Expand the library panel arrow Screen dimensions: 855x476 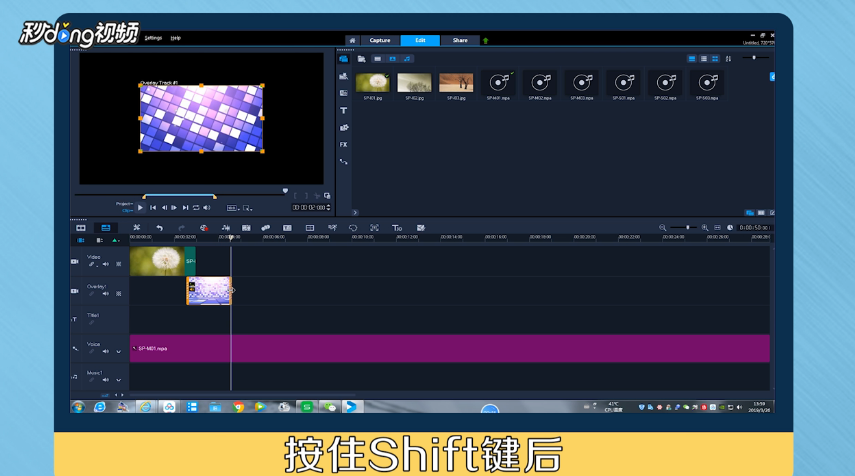(x=355, y=213)
